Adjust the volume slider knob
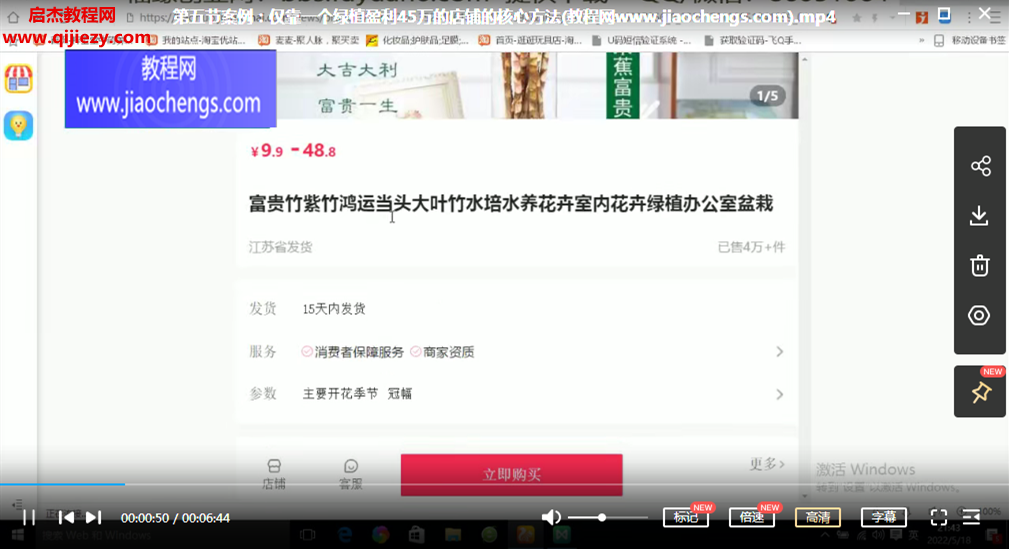The height and width of the screenshot is (549, 1009). [x=602, y=517]
